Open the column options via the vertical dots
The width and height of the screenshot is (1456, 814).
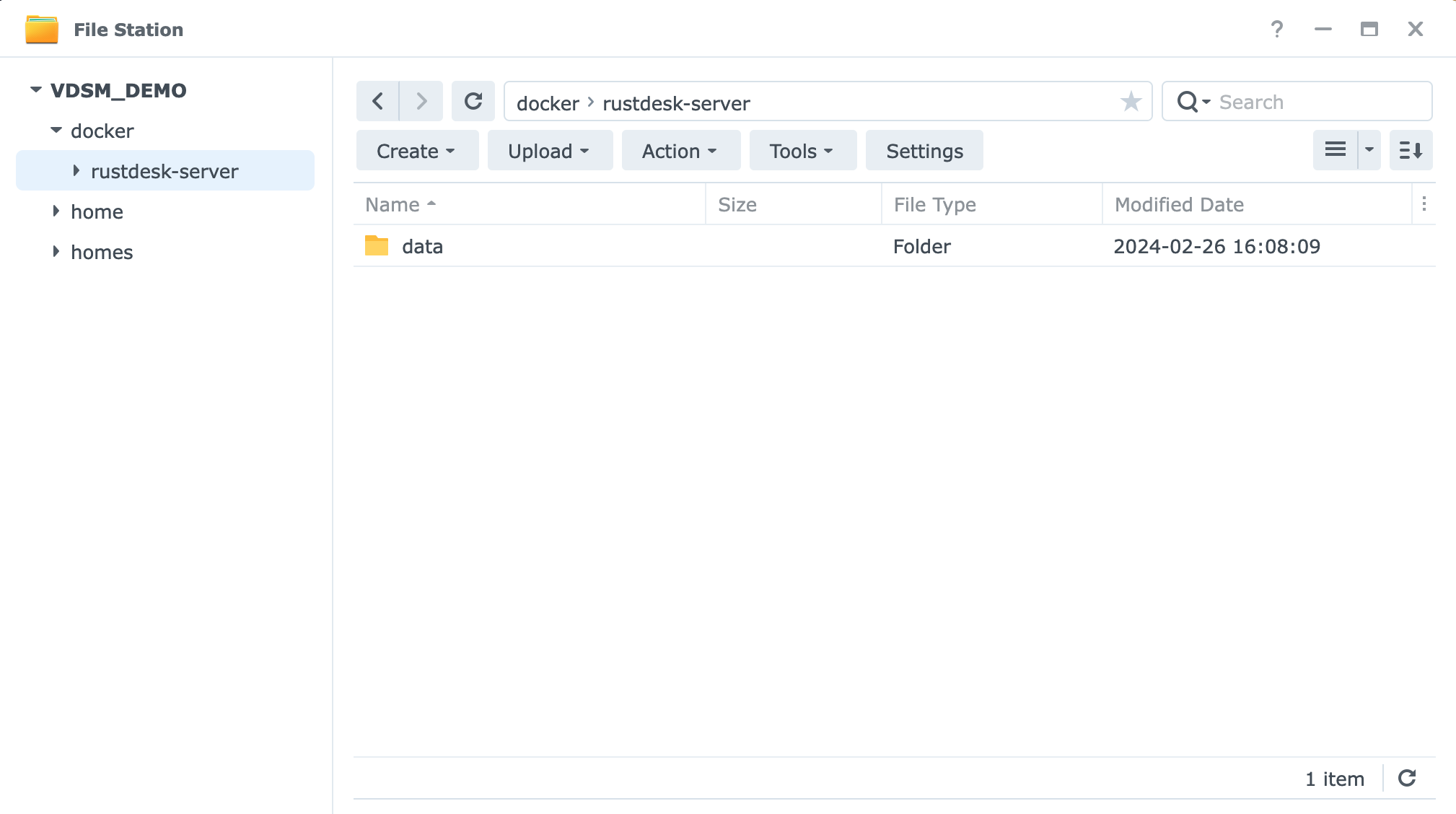(x=1424, y=204)
